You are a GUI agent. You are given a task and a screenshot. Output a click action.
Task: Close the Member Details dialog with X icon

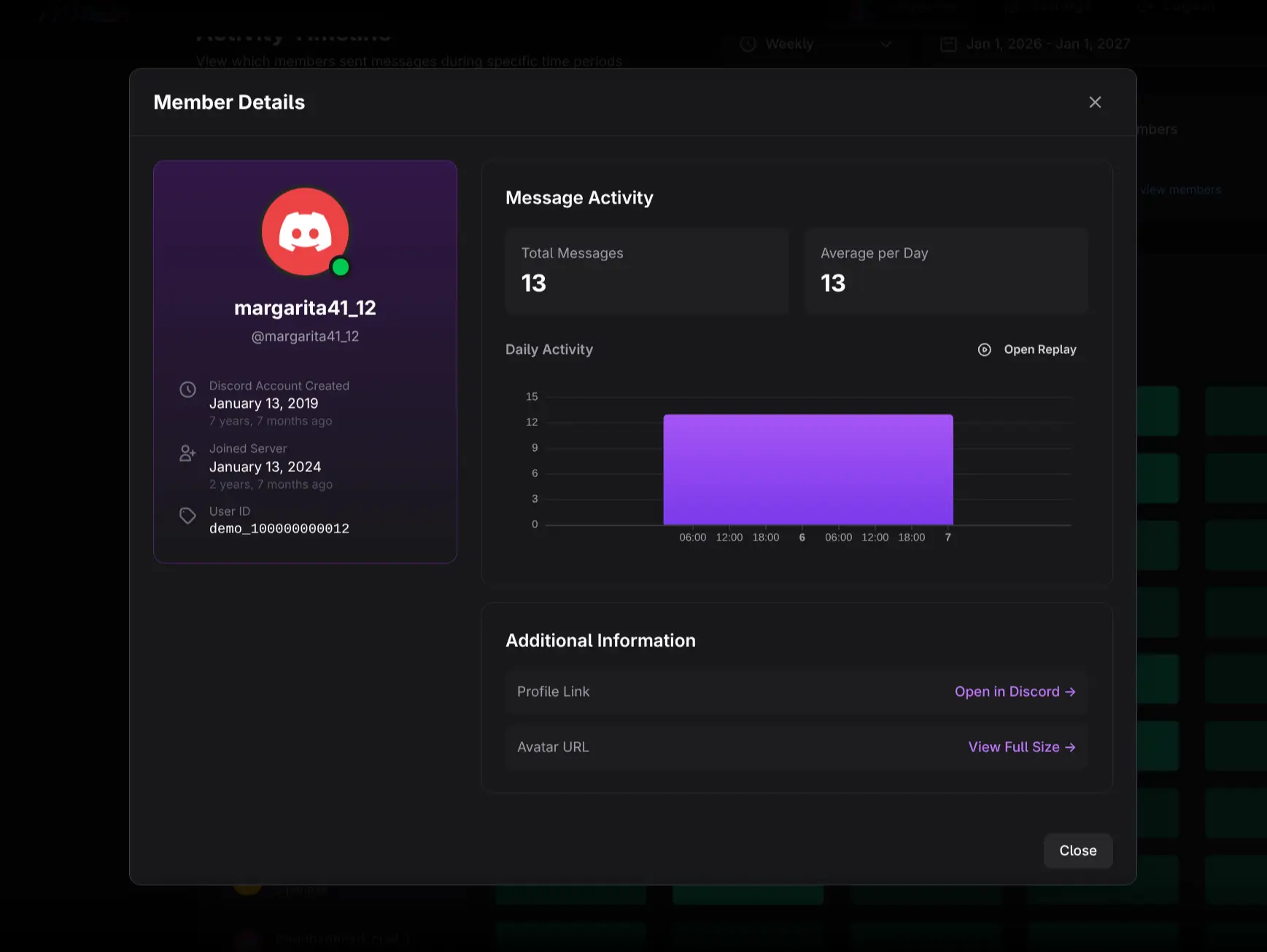pyautogui.click(x=1095, y=102)
